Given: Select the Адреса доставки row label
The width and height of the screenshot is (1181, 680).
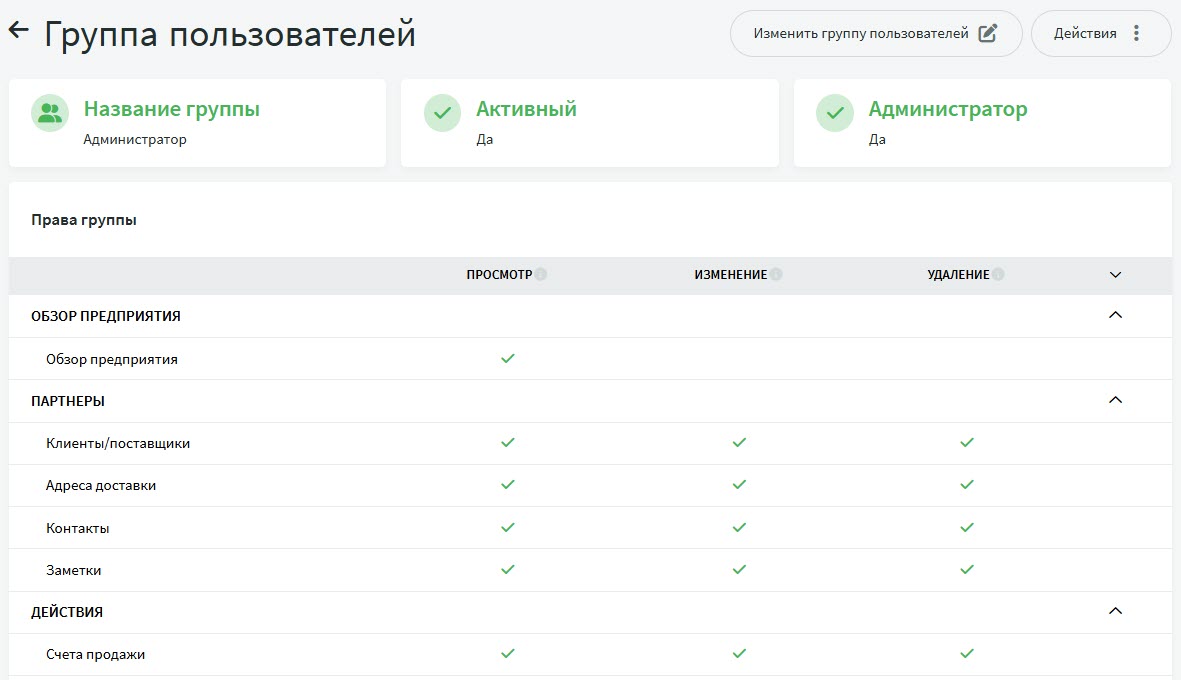Looking at the screenshot, I should (x=101, y=486).
